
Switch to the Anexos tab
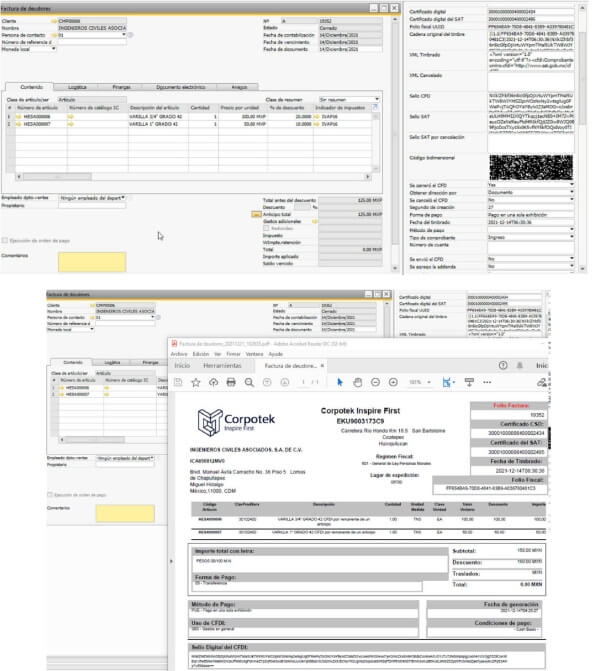click(x=239, y=87)
